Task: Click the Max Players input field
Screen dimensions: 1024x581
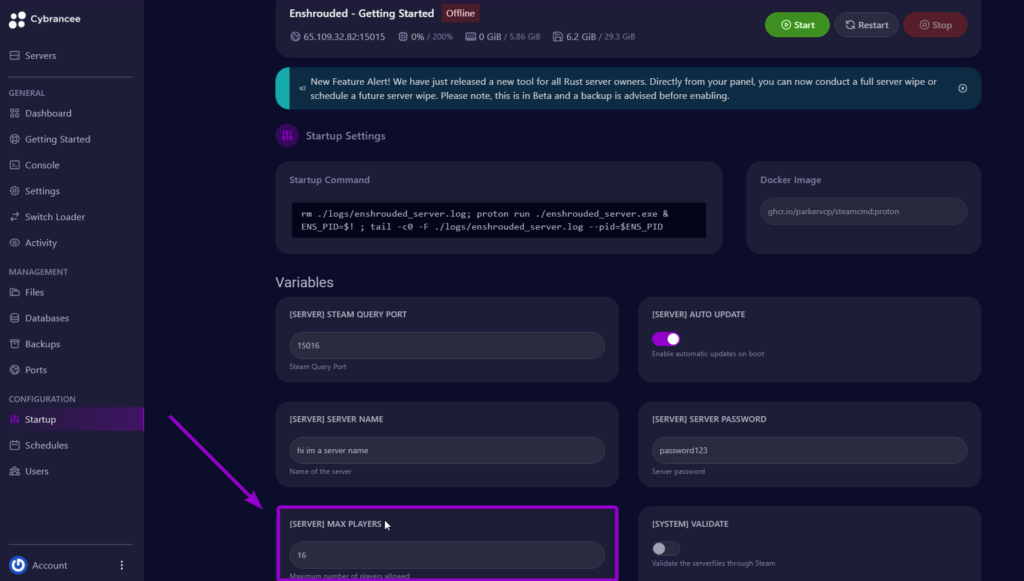Action: 447,555
